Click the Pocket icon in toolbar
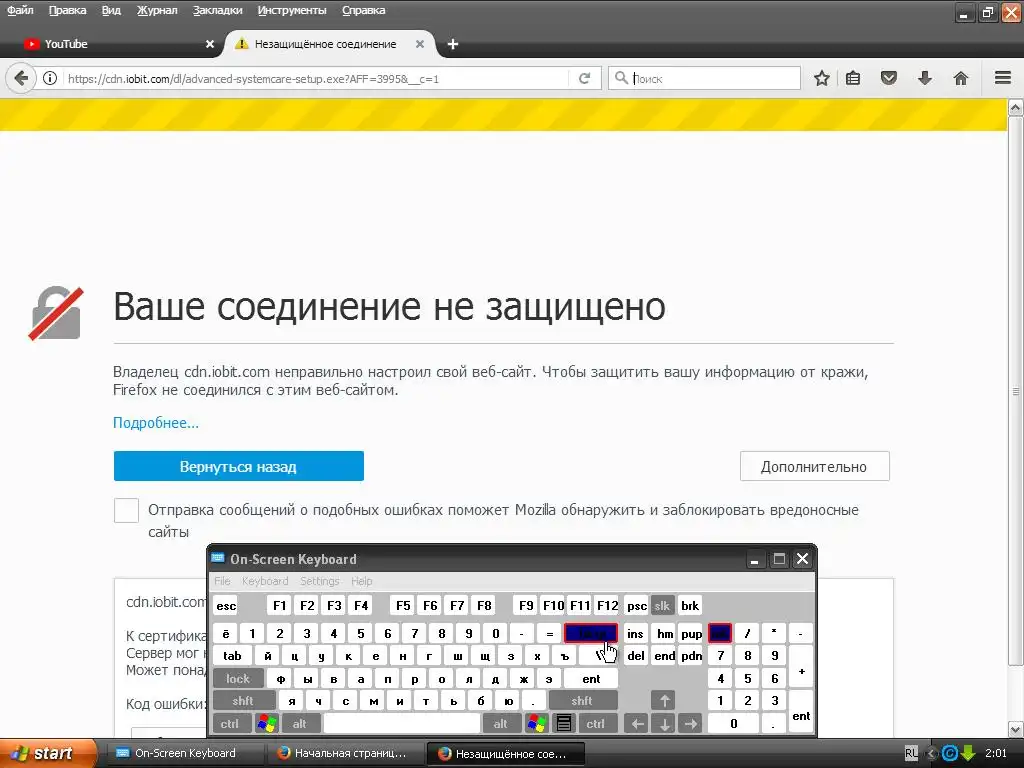 coord(889,78)
